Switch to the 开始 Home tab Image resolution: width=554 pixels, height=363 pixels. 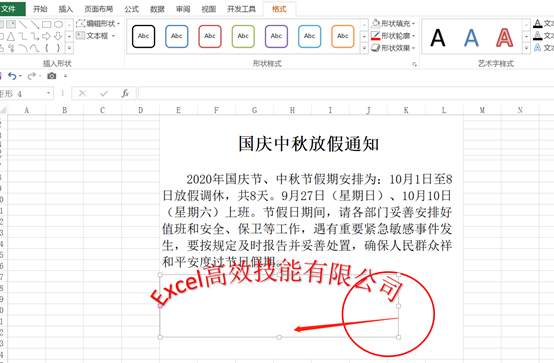[x=40, y=9]
